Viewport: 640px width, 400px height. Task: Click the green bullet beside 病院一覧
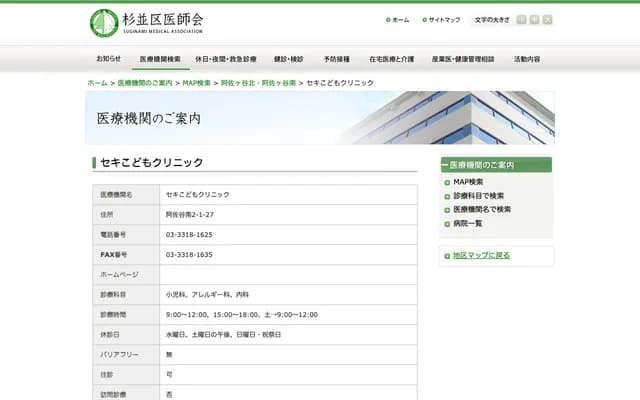pos(447,224)
